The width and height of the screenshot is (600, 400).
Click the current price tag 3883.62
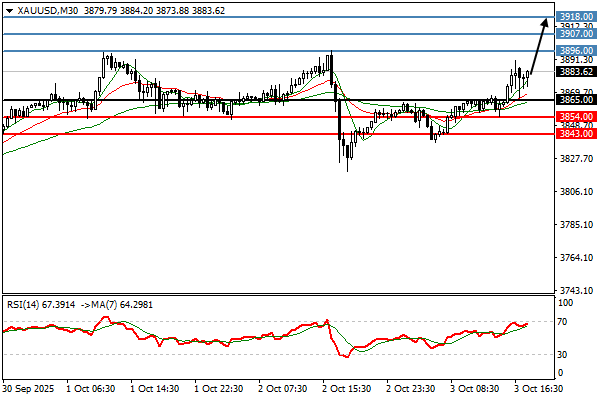(x=577, y=71)
